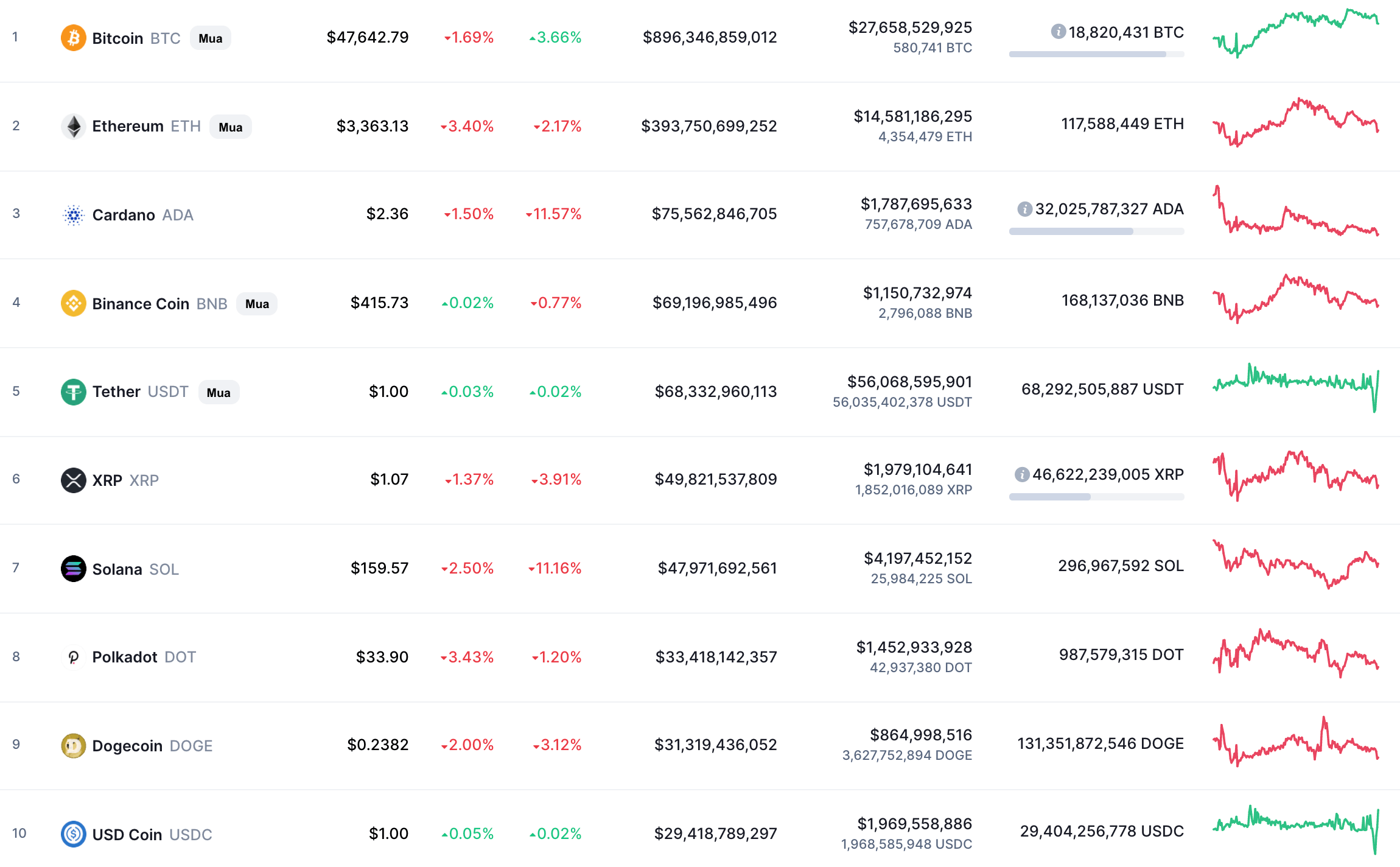Click the Binance Coin logo icon

click(x=73, y=303)
